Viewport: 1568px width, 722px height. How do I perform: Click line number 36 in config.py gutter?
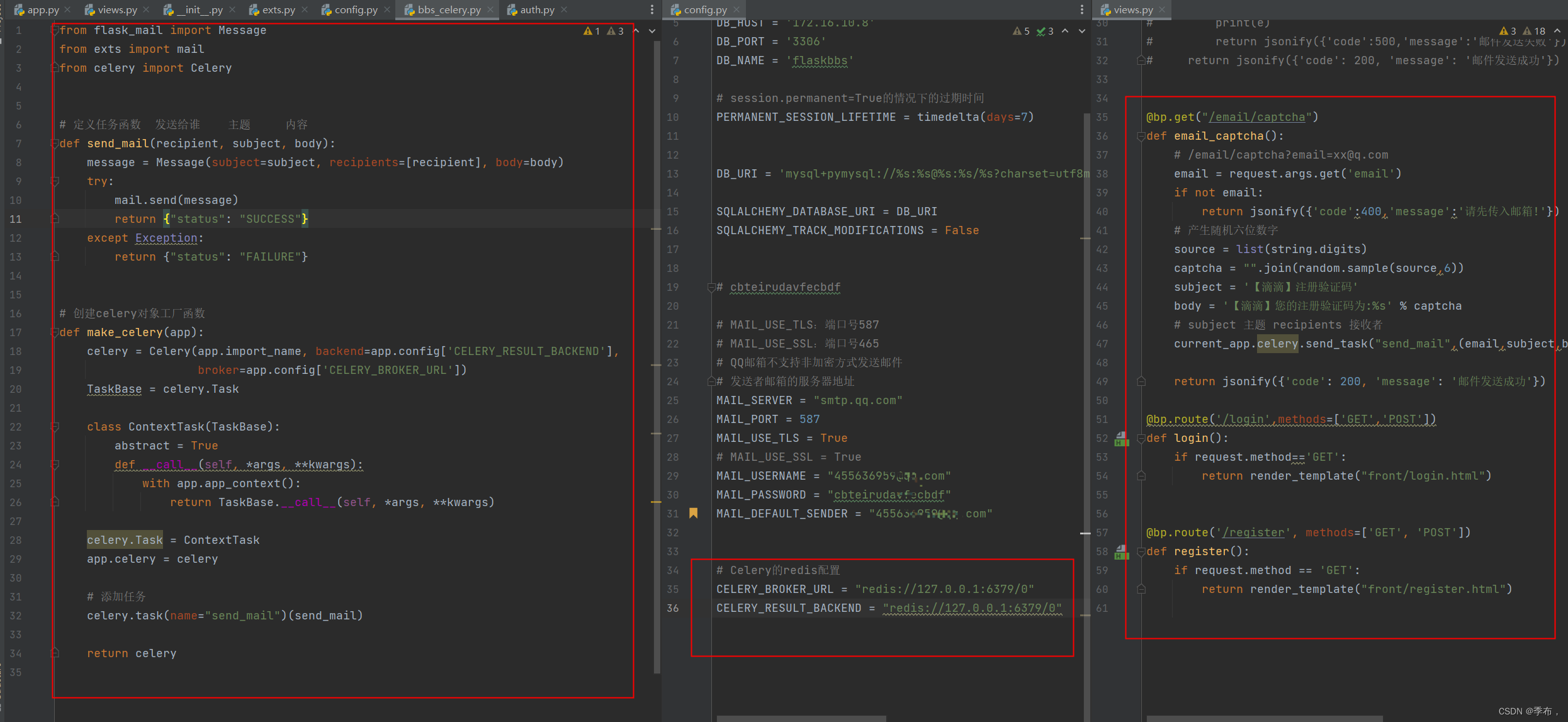coord(673,608)
